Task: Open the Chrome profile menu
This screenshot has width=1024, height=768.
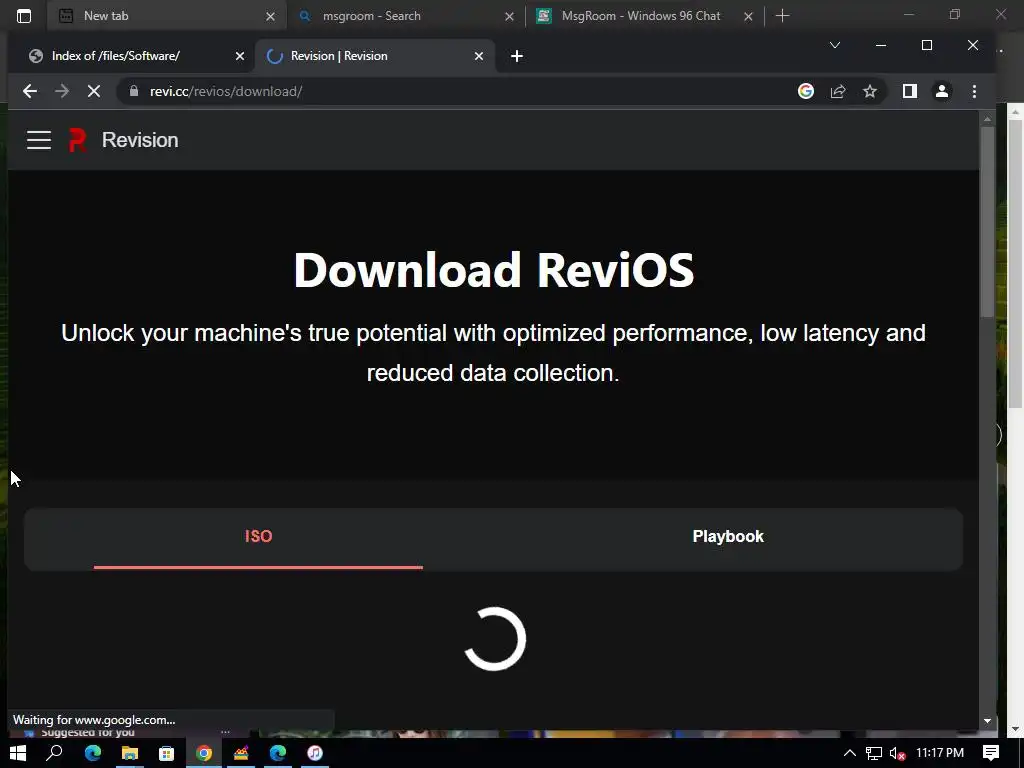Action: [x=942, y=91]
